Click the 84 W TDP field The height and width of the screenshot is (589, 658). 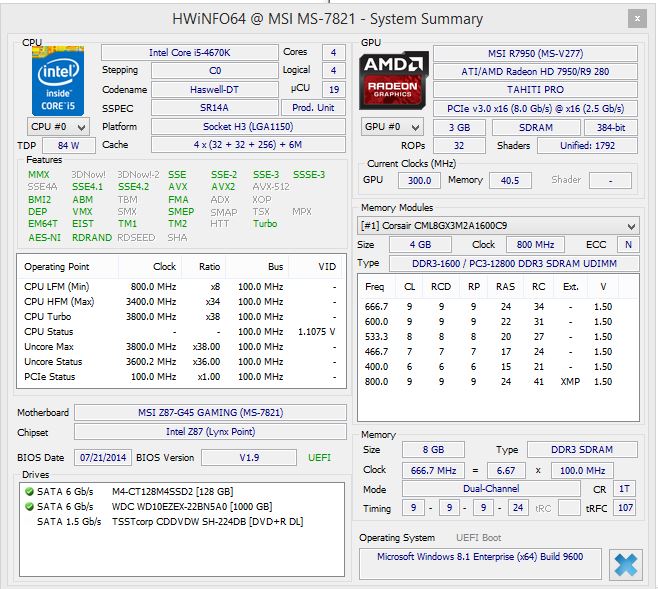[x=69, y=146]
